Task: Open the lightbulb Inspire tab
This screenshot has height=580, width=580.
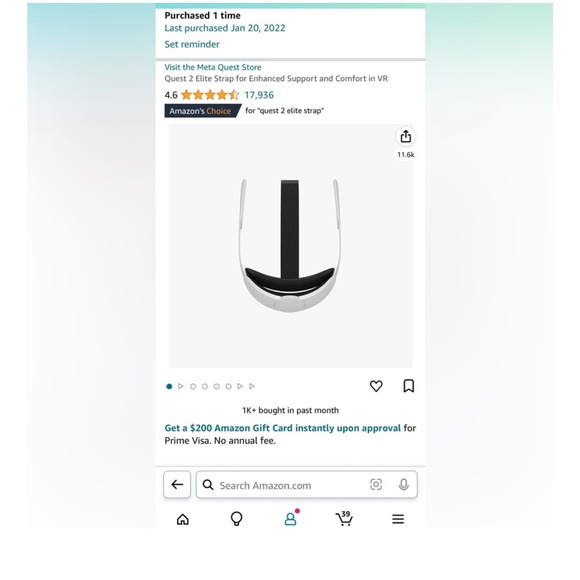Action: [x=236, y=519]
